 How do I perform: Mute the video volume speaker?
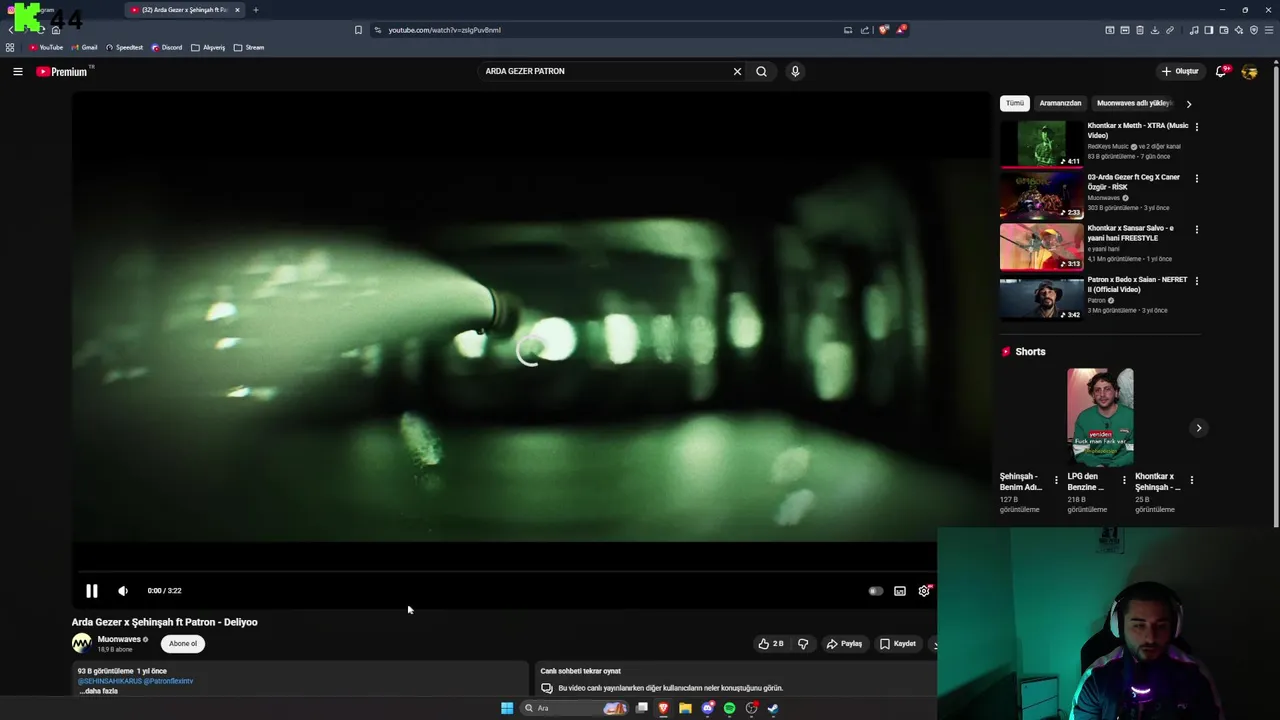pos(123,591)
